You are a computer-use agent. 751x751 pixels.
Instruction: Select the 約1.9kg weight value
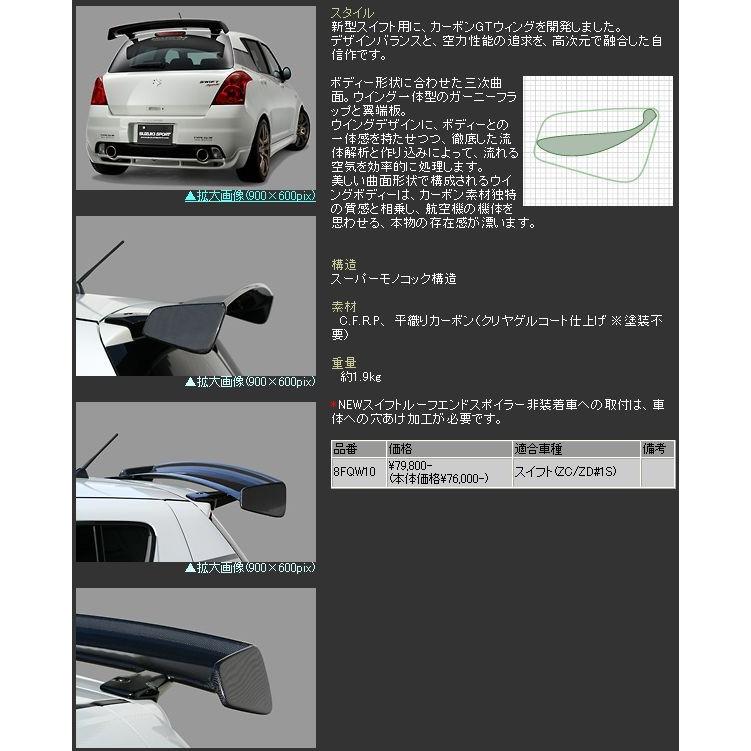click(x=361, y=377)
